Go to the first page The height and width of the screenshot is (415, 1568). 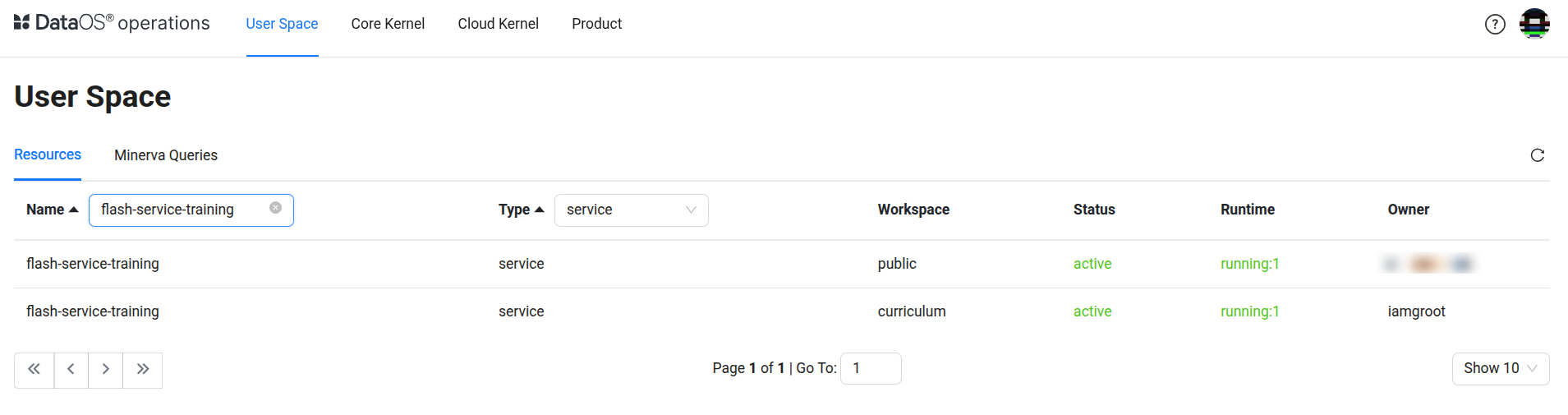click(34, 369)
